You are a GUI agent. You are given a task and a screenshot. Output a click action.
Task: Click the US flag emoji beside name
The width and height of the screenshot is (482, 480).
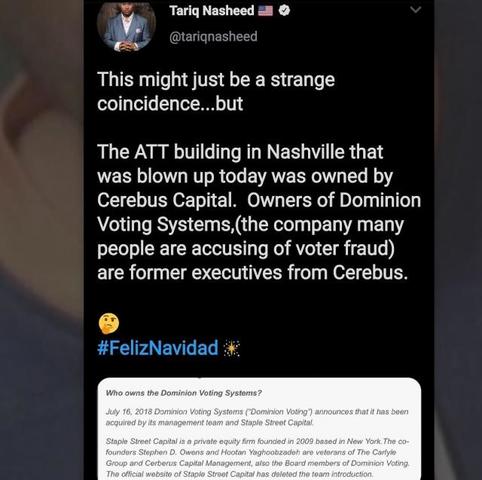(x=266, y=11)
